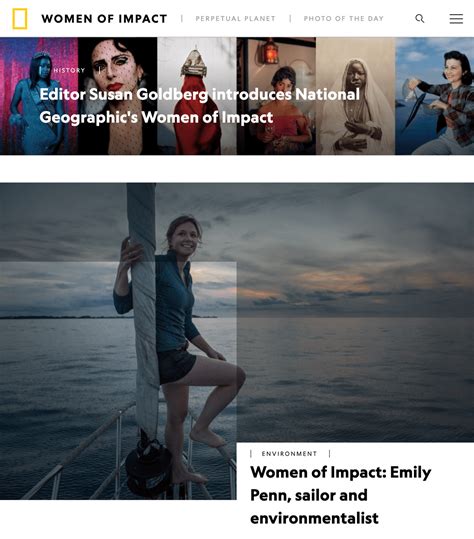Select Women of Impact header title
Image resolution: width=474 pixels, height=539 pixels.
pos(104,19)
